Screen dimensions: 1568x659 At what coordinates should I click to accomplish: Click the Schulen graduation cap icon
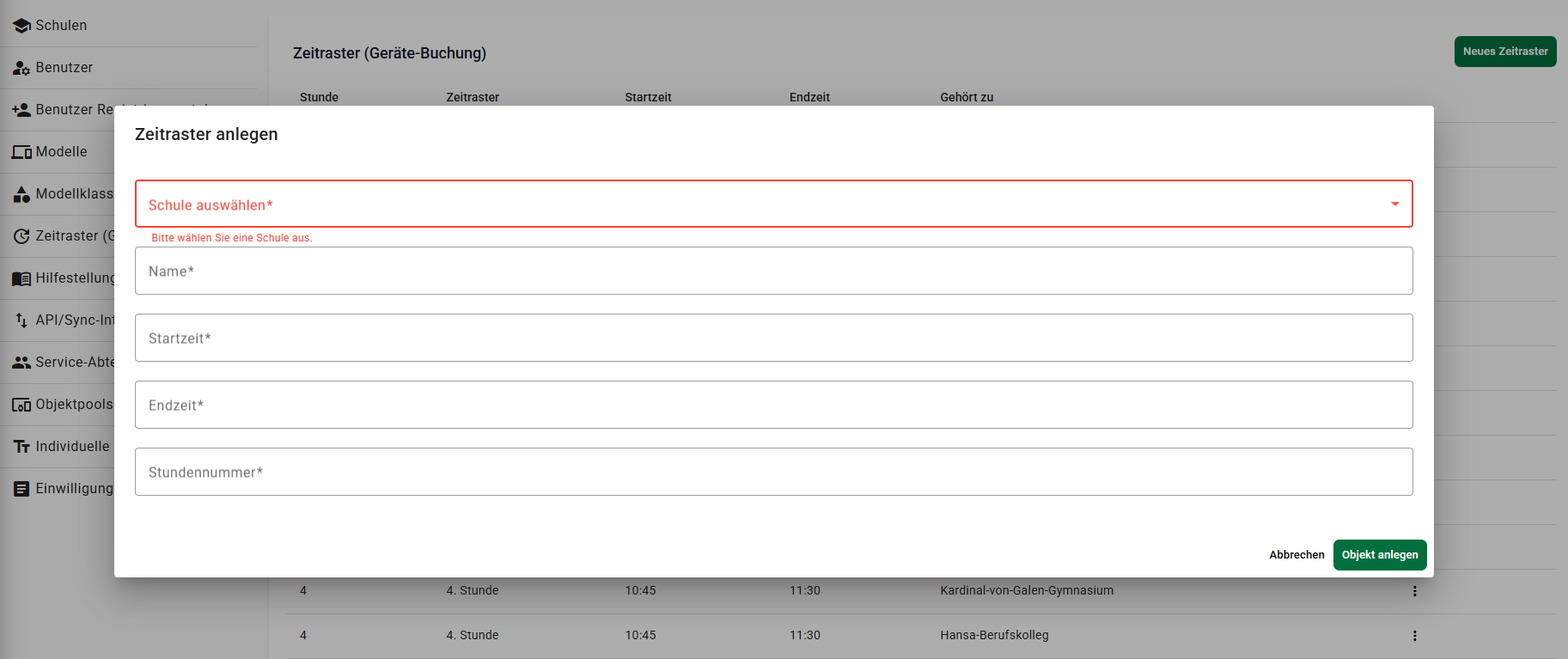tap(21, 26)
